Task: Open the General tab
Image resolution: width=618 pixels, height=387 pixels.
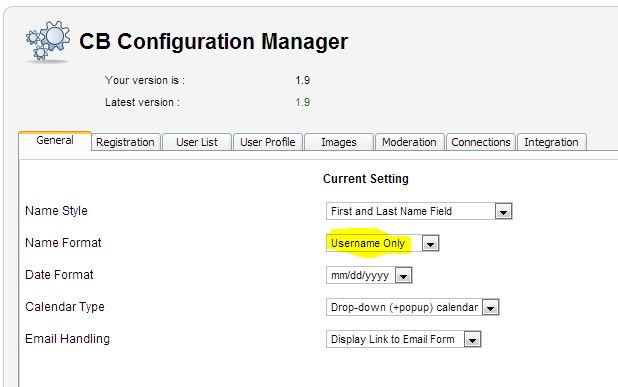Action: (x=55, y=141)
